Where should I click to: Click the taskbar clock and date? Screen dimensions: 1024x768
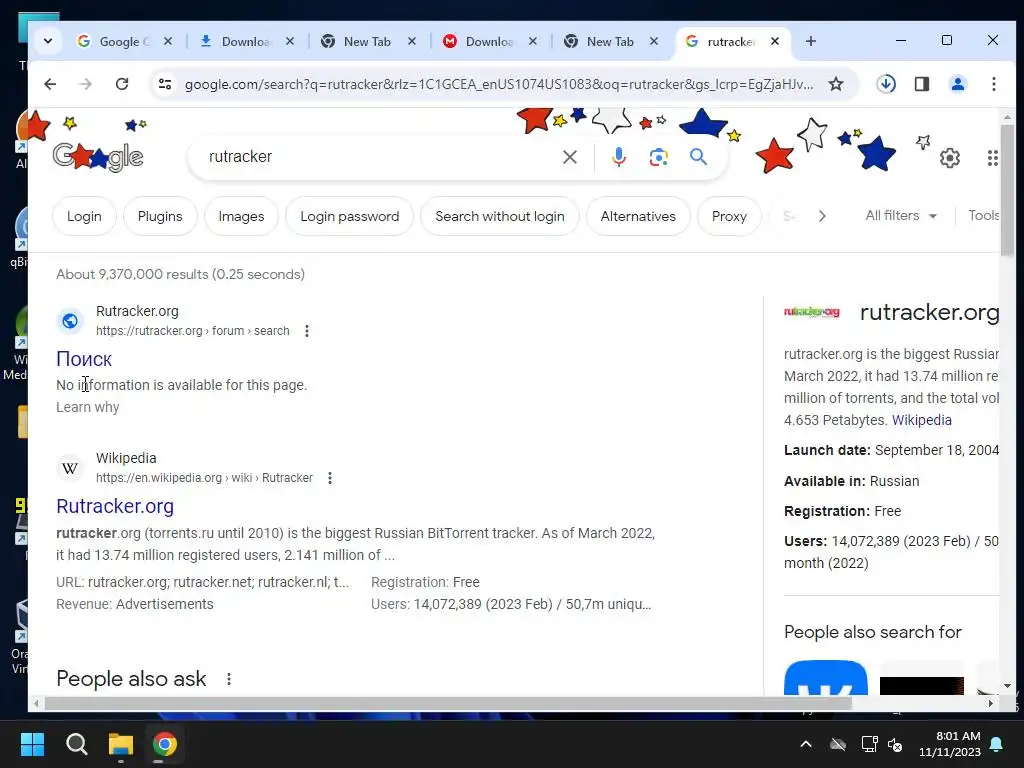[x=950, y=744]
